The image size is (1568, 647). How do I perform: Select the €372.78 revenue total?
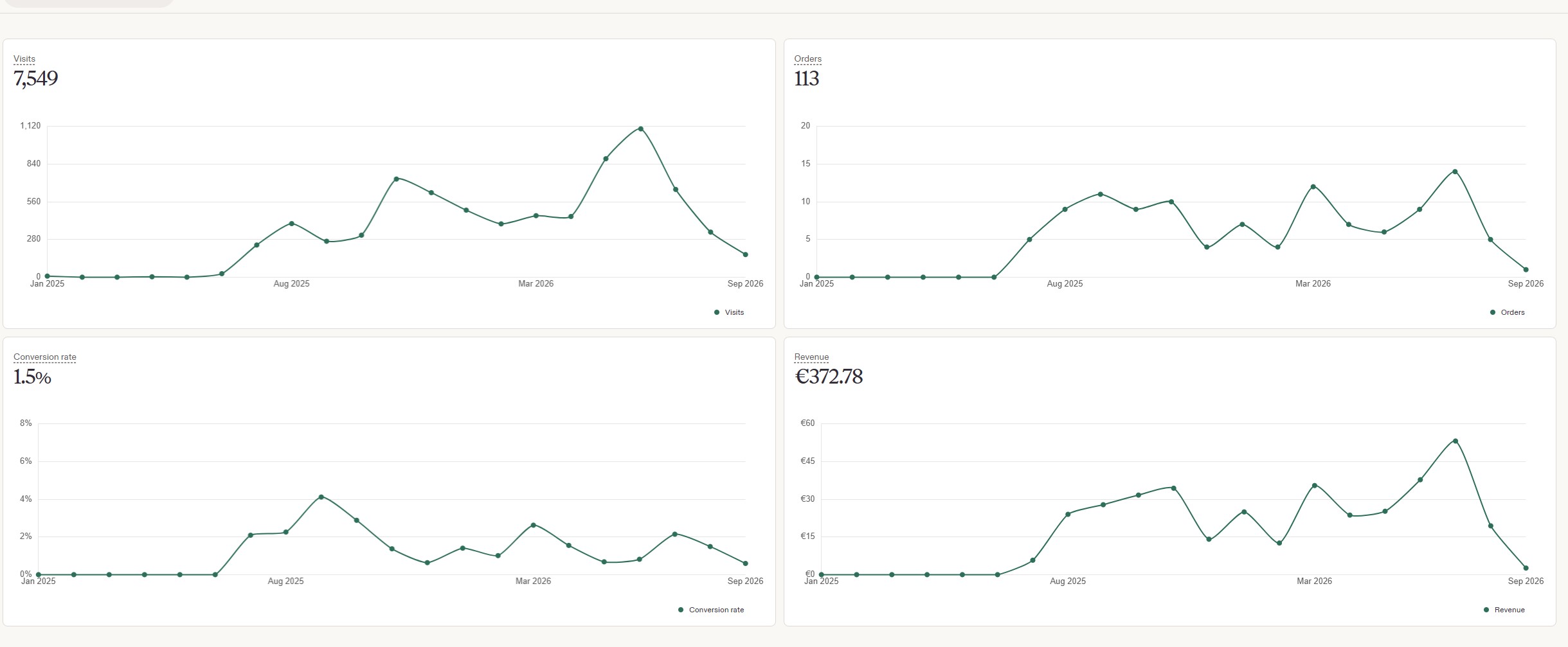tap(829, 377)
